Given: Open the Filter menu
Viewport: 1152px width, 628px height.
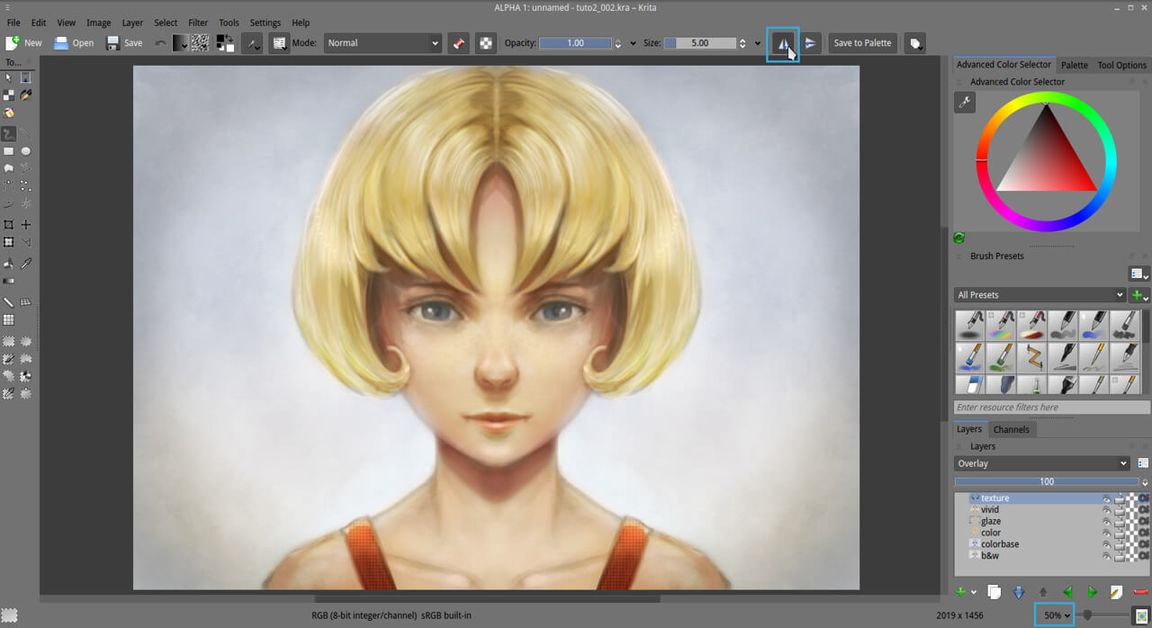Looking at the screenshot, I should 198,22.
